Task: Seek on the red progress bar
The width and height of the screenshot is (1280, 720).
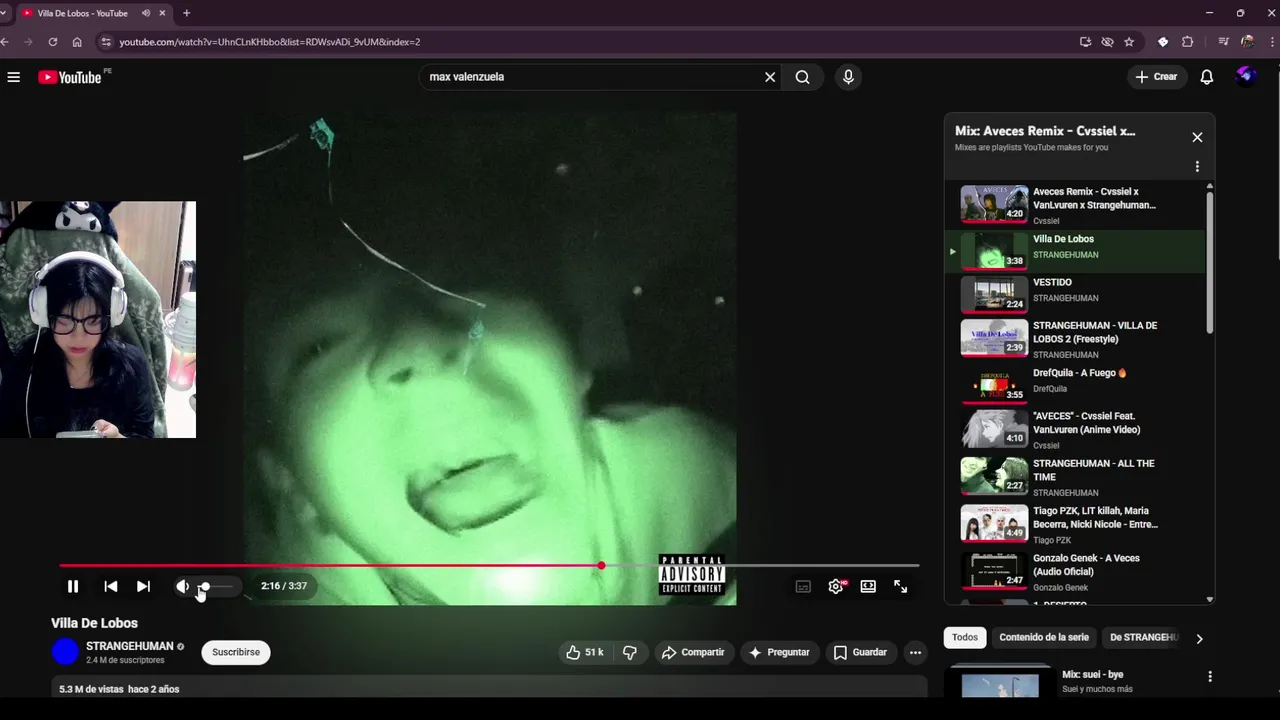Action: [489, 566]
